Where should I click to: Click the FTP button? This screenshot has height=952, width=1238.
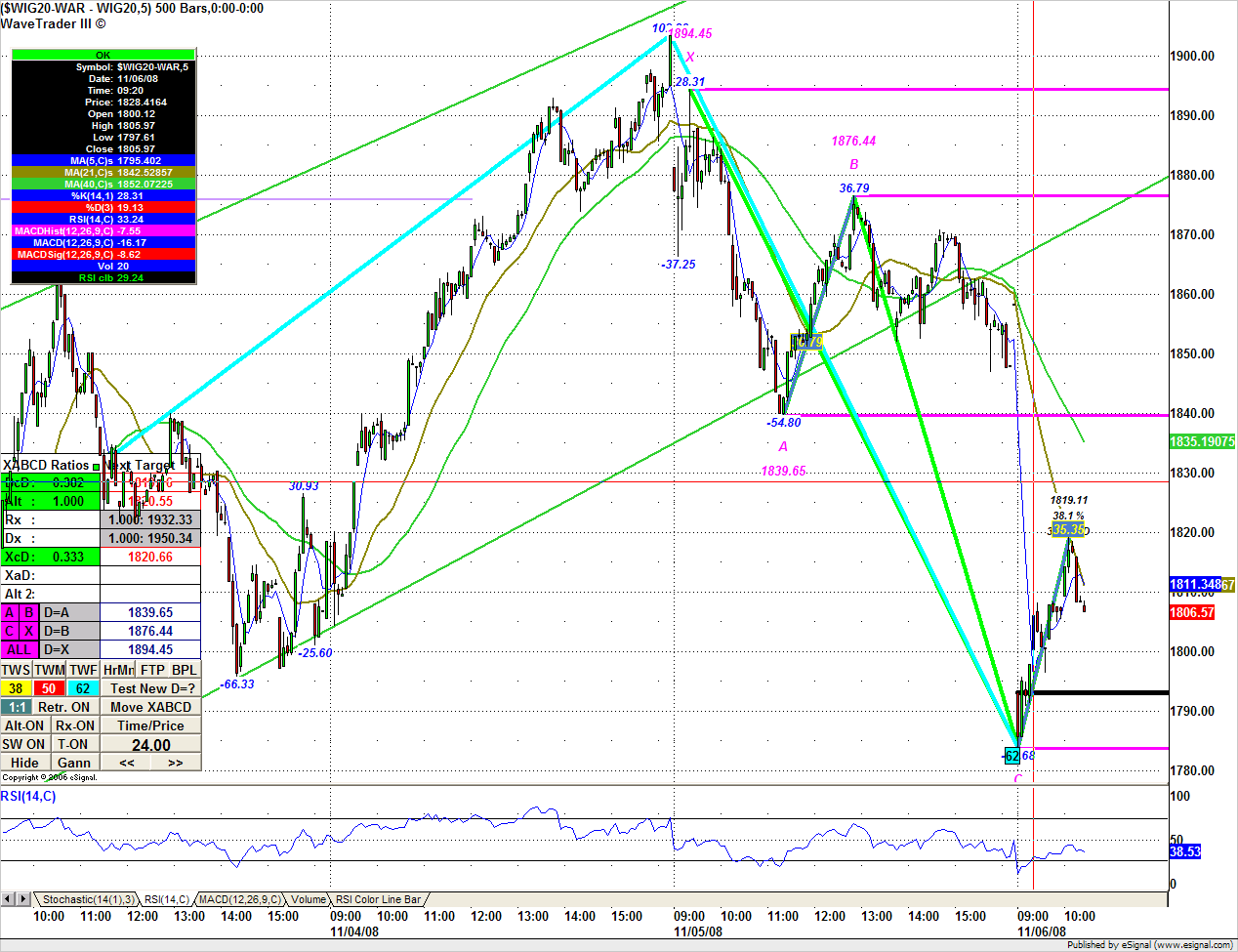coord(152,670)
